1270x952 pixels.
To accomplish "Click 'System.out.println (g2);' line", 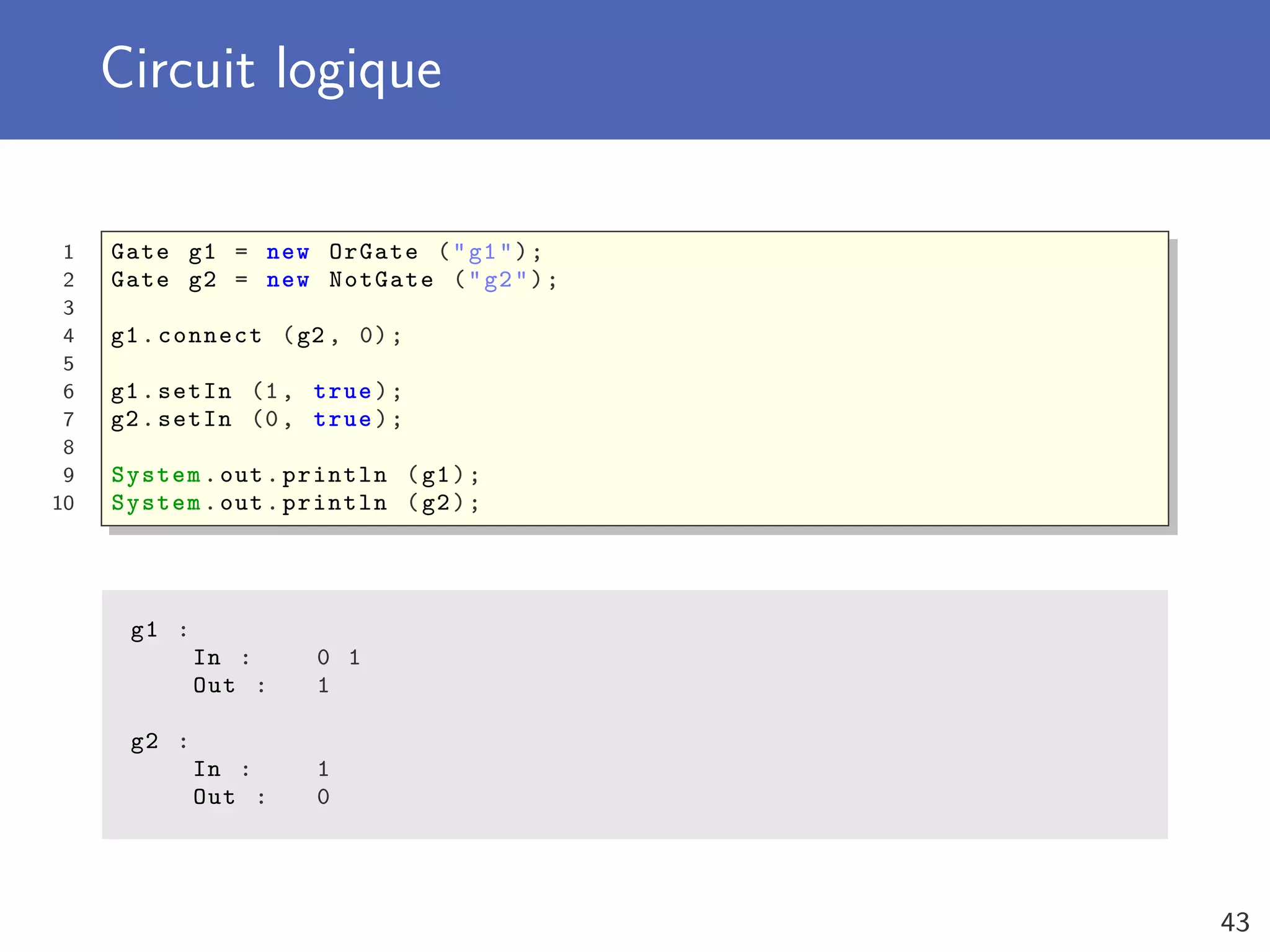I will pos(295,503).
